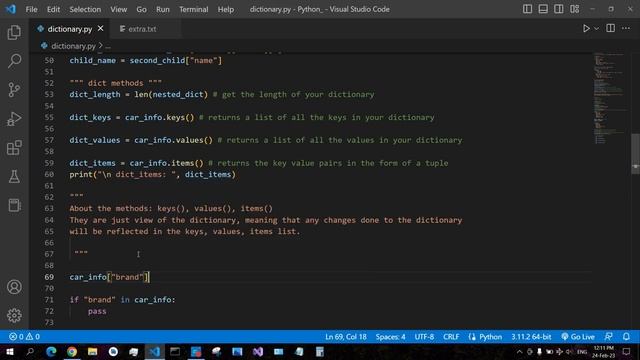The width and height of the screenshot is (640, 360).
Task: Open Windows taskbar search
Action: point(30,351)
